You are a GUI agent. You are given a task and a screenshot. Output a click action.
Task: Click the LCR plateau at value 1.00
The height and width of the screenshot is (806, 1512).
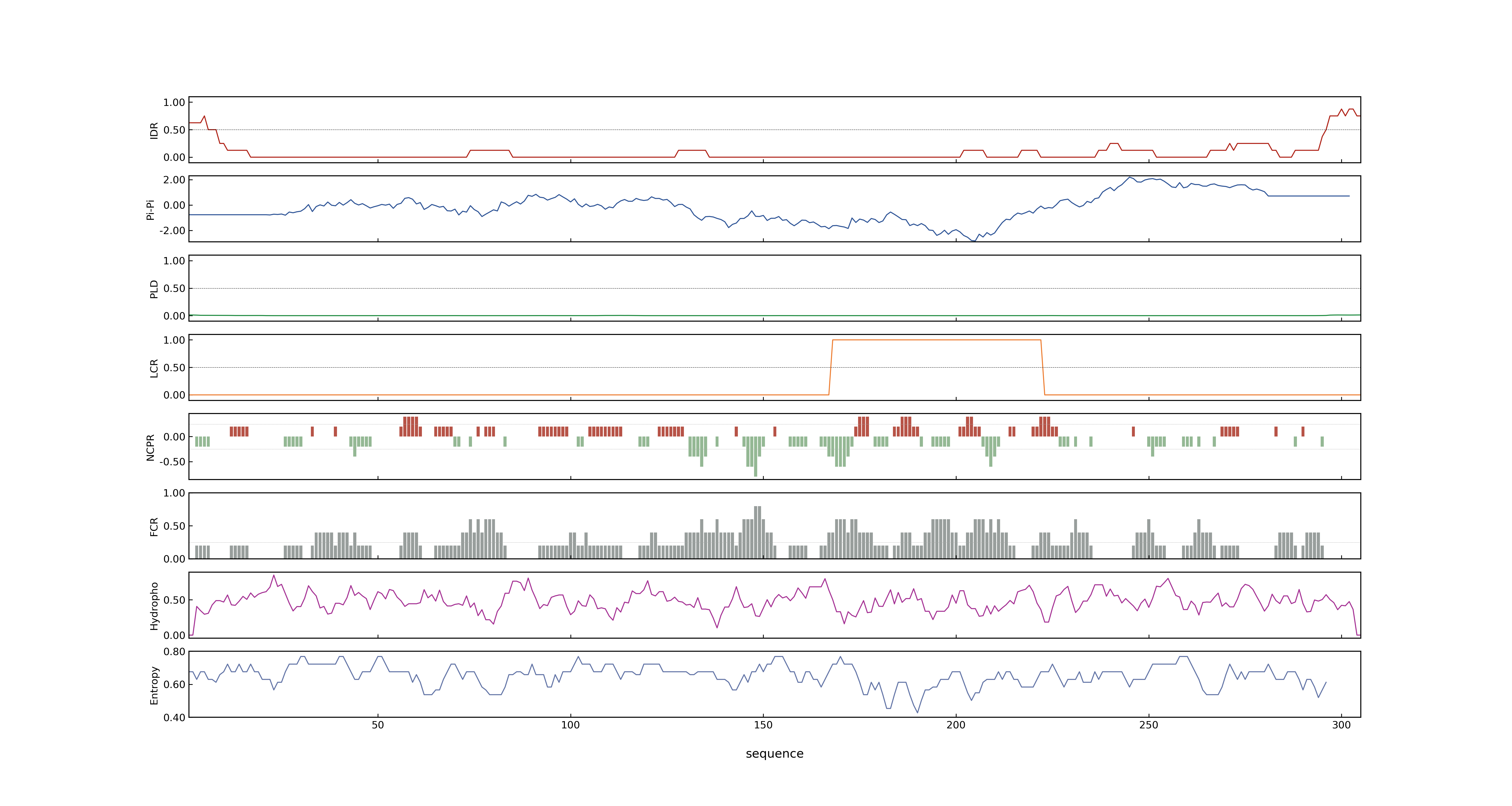936,340
